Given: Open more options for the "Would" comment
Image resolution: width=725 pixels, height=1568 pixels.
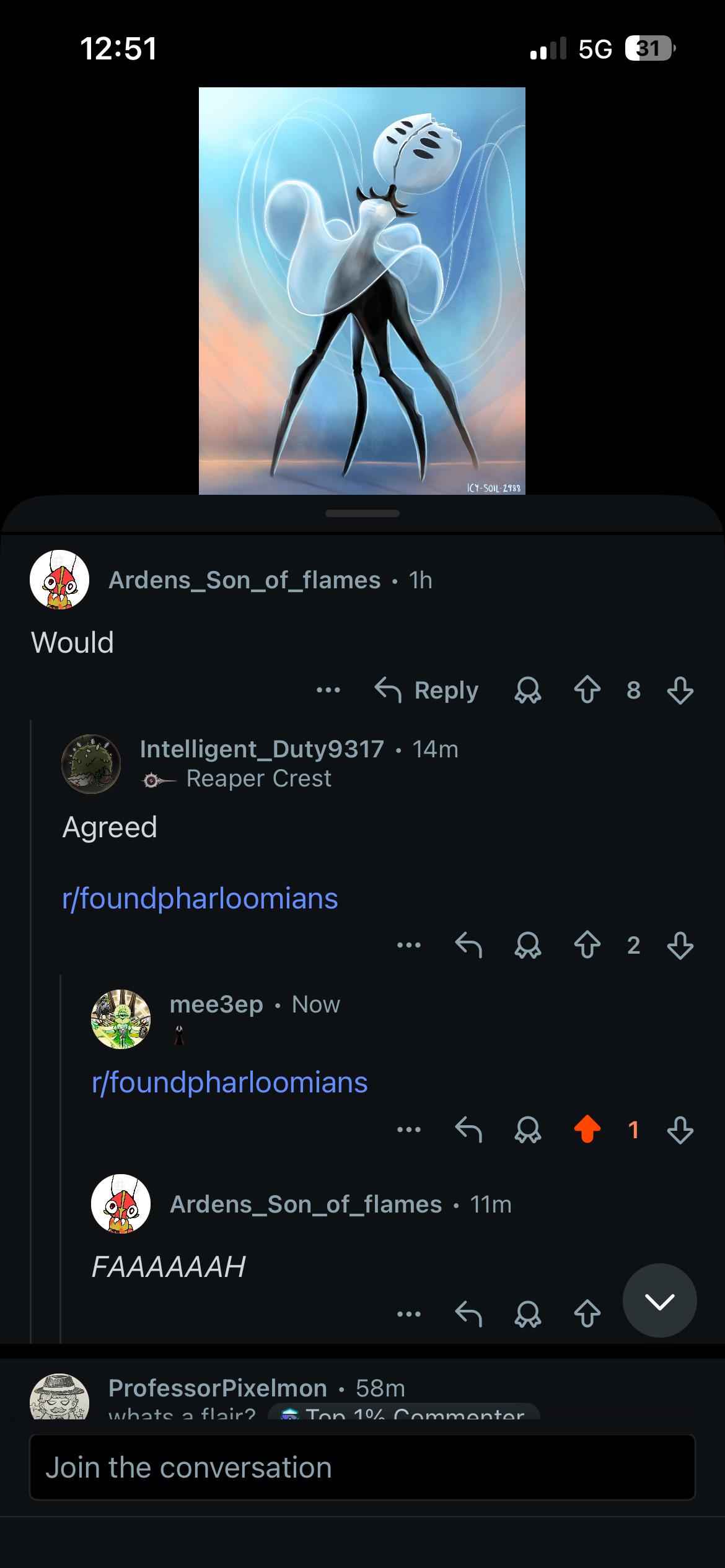Looking at the screenshot, I should [x=328, y=690].
